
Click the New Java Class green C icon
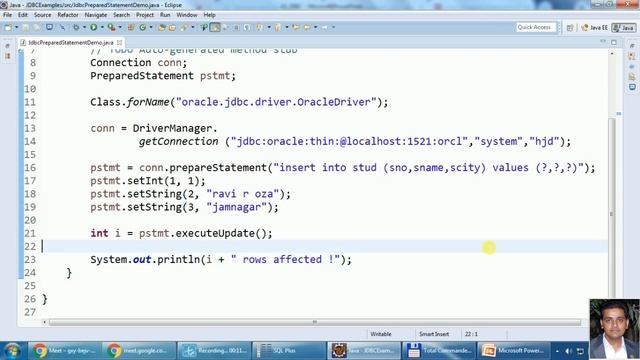pyautogui.click(x=142, y=27)
